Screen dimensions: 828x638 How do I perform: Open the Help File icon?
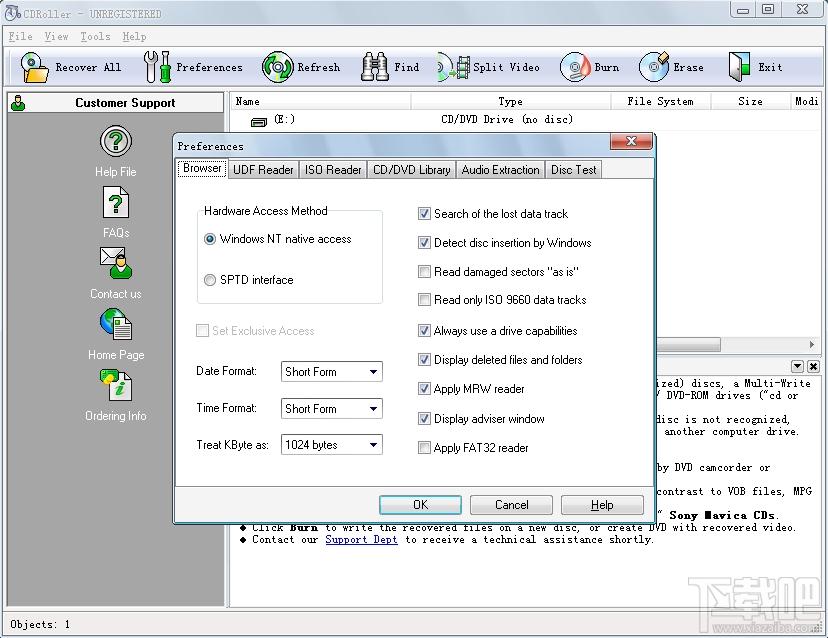(x=116, y=141)
